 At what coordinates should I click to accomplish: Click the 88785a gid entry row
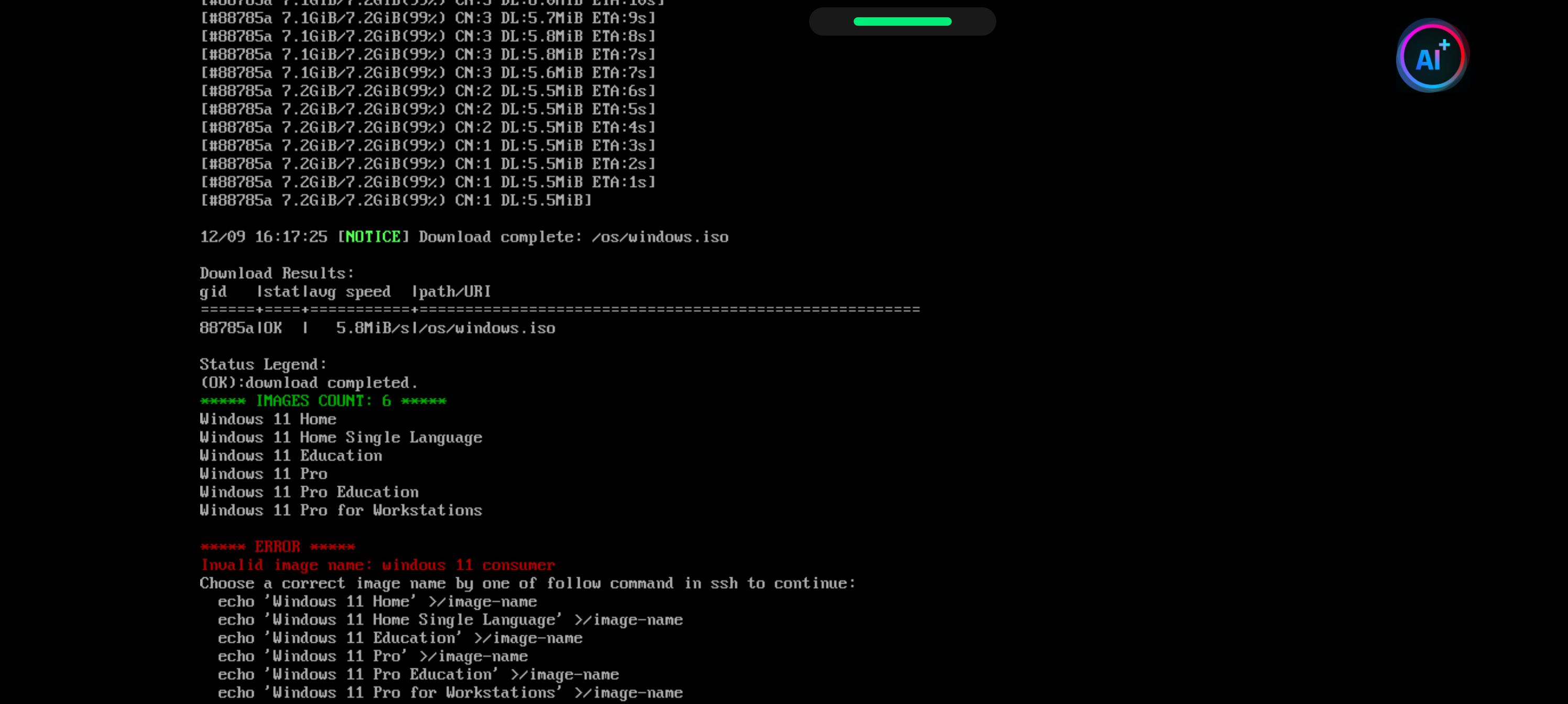click(x=377, y=328)
